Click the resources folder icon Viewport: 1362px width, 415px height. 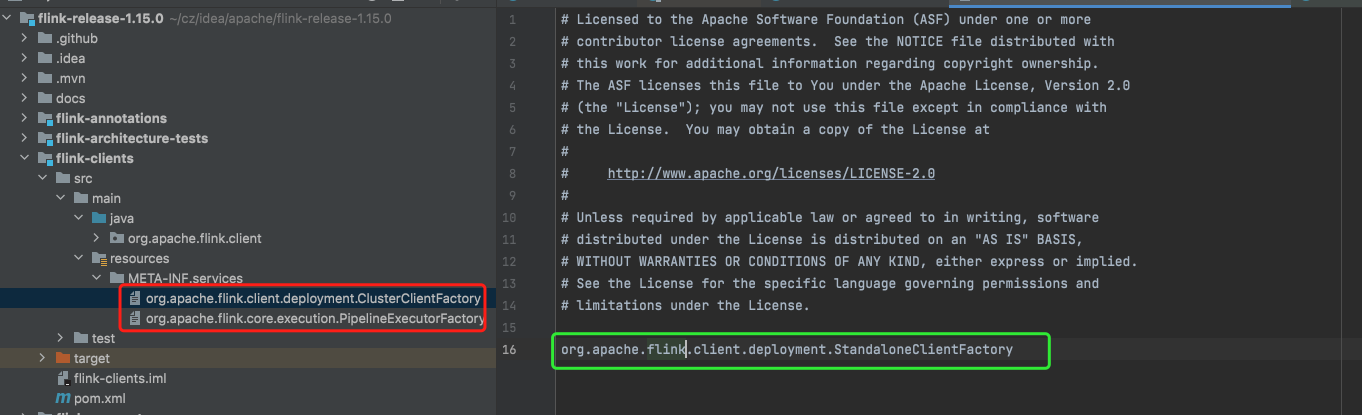tap(99, 258)
